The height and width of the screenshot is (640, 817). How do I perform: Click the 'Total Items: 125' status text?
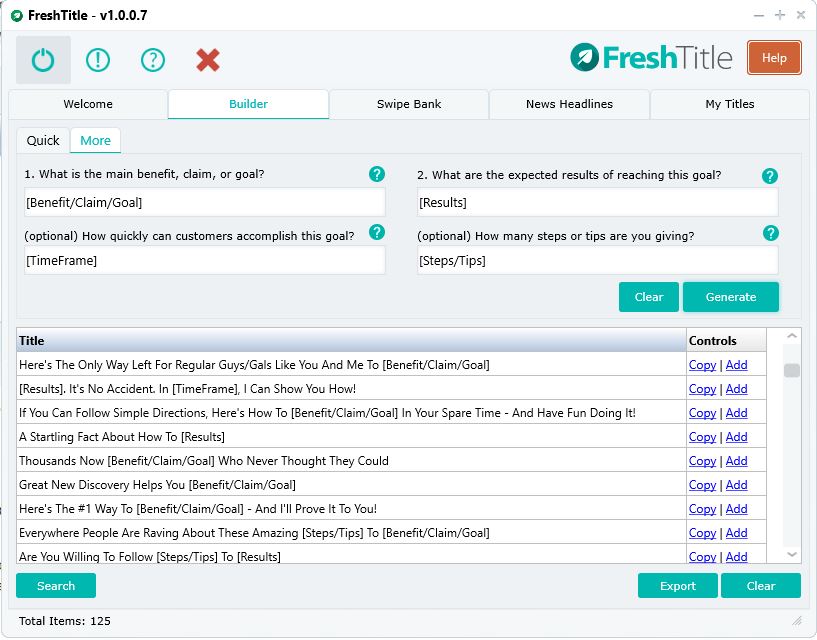pos(65,621)
